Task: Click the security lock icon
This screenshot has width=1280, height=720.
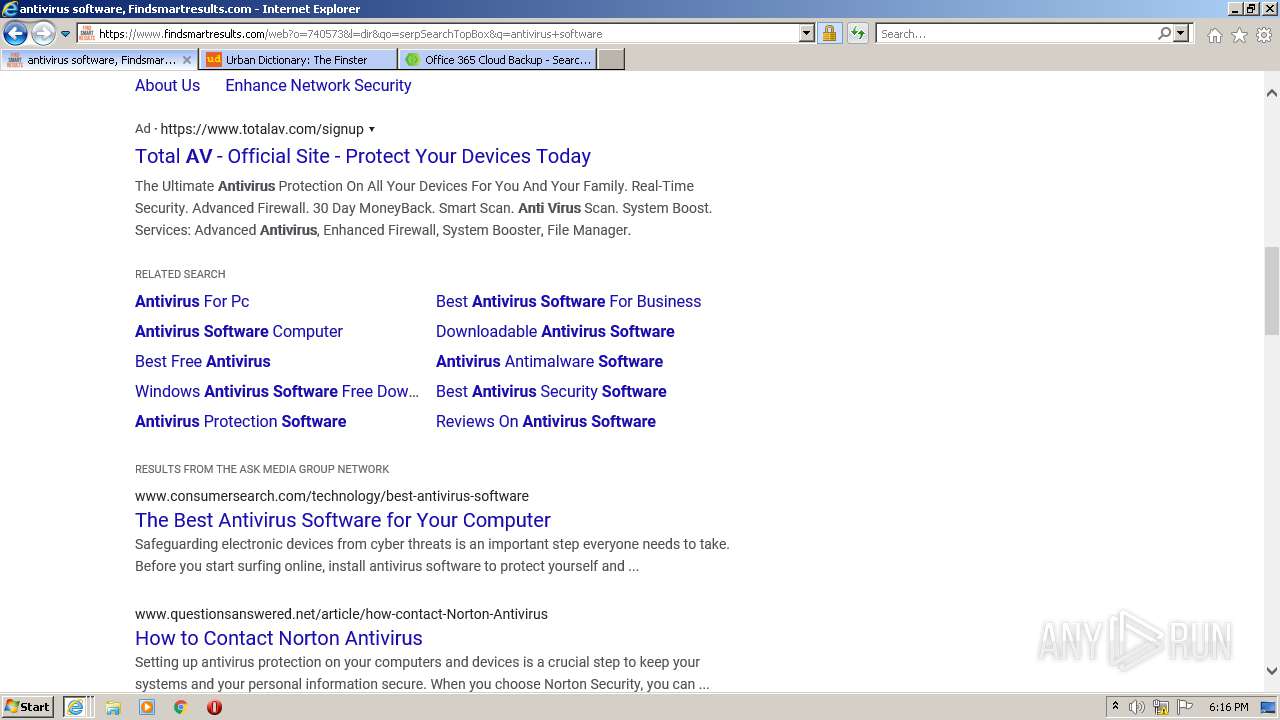Action: pos(829,33)
